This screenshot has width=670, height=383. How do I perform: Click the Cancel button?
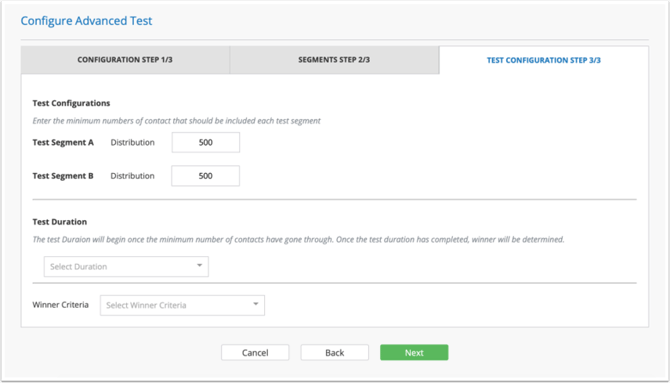coord(255,353)
